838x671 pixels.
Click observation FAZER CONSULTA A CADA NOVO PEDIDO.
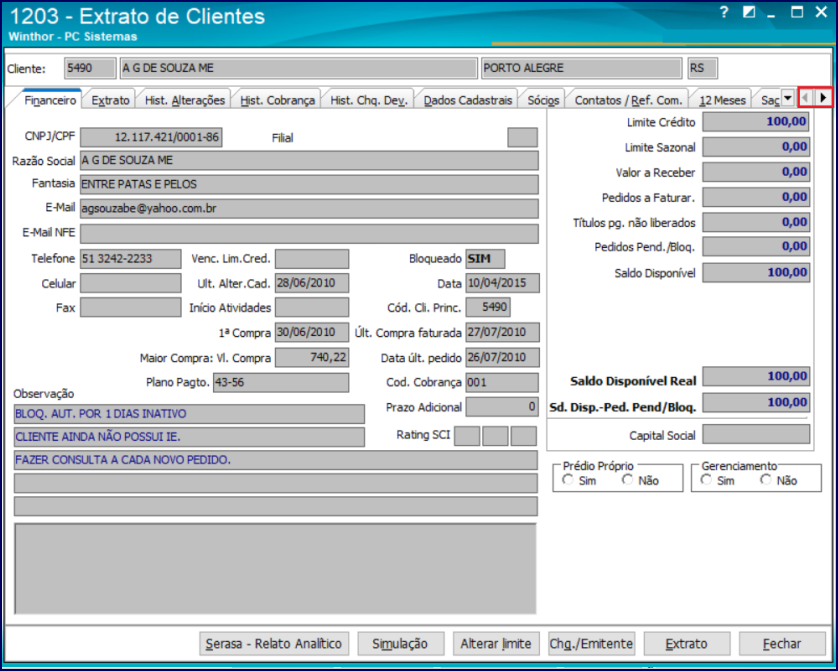point(276,460)
